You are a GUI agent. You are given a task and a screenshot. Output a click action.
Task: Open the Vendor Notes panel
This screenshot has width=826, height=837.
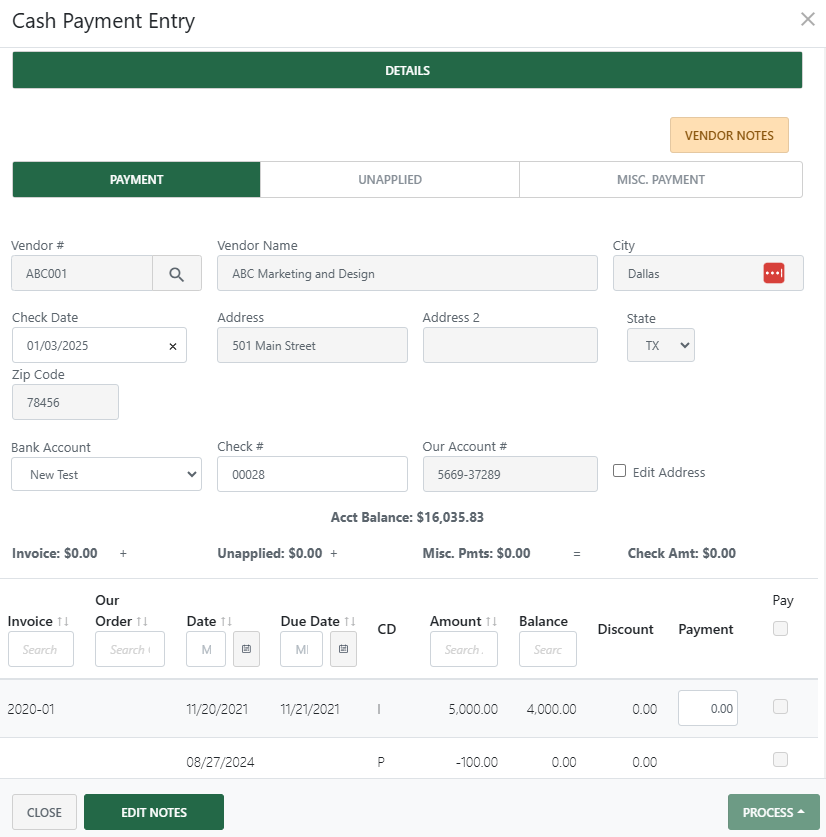coord(729,133)
